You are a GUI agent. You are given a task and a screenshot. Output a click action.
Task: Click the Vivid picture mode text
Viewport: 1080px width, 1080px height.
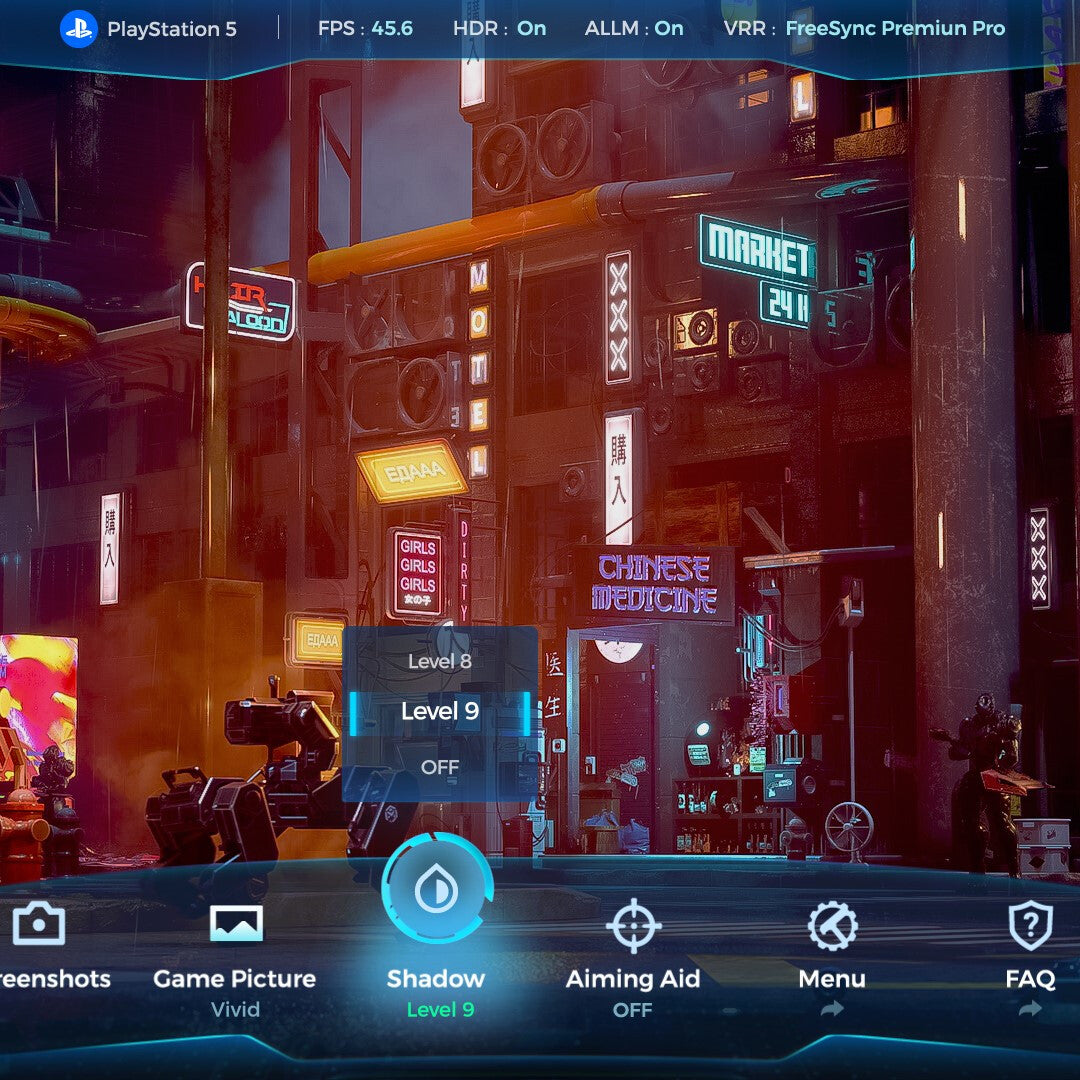coord(235,1010)
